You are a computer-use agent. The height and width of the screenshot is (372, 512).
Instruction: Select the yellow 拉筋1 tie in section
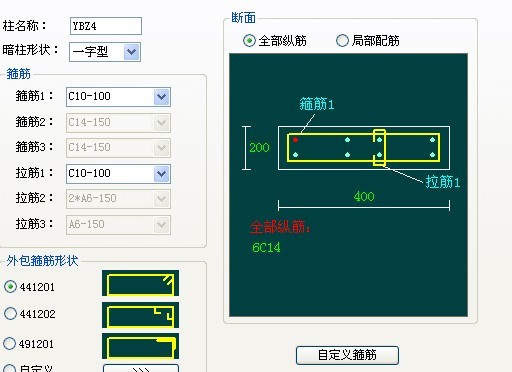point(379,148)
